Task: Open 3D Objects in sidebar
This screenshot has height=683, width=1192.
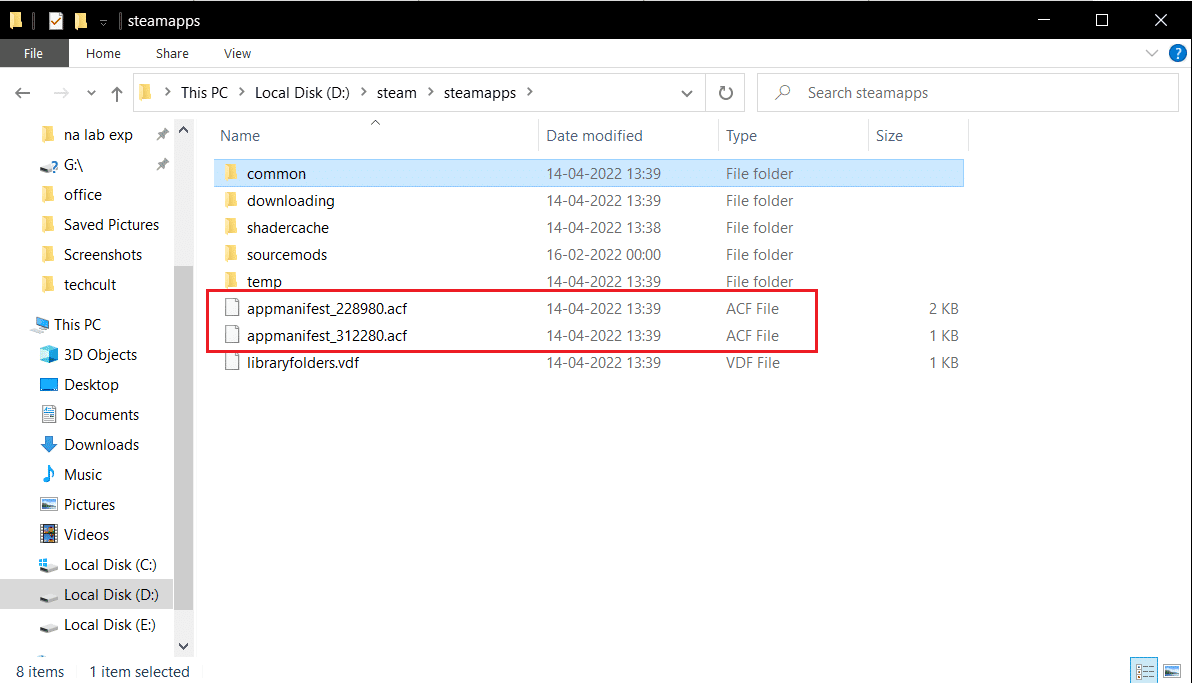Action: click(100, 355)
